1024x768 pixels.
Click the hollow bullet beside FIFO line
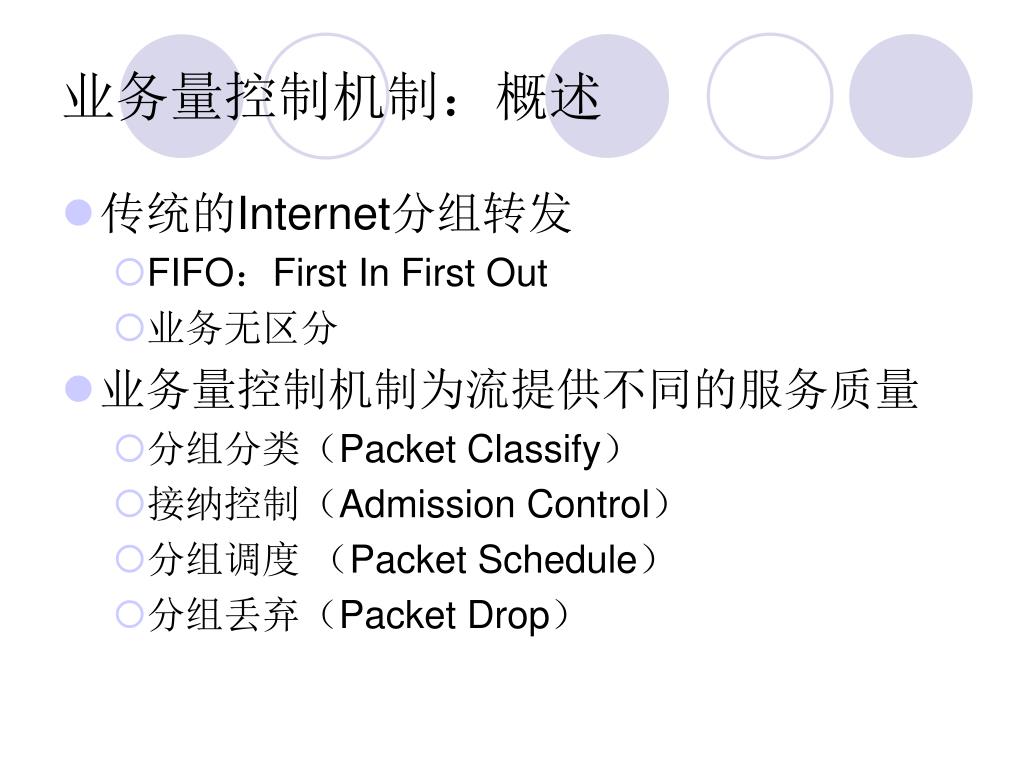129,272
